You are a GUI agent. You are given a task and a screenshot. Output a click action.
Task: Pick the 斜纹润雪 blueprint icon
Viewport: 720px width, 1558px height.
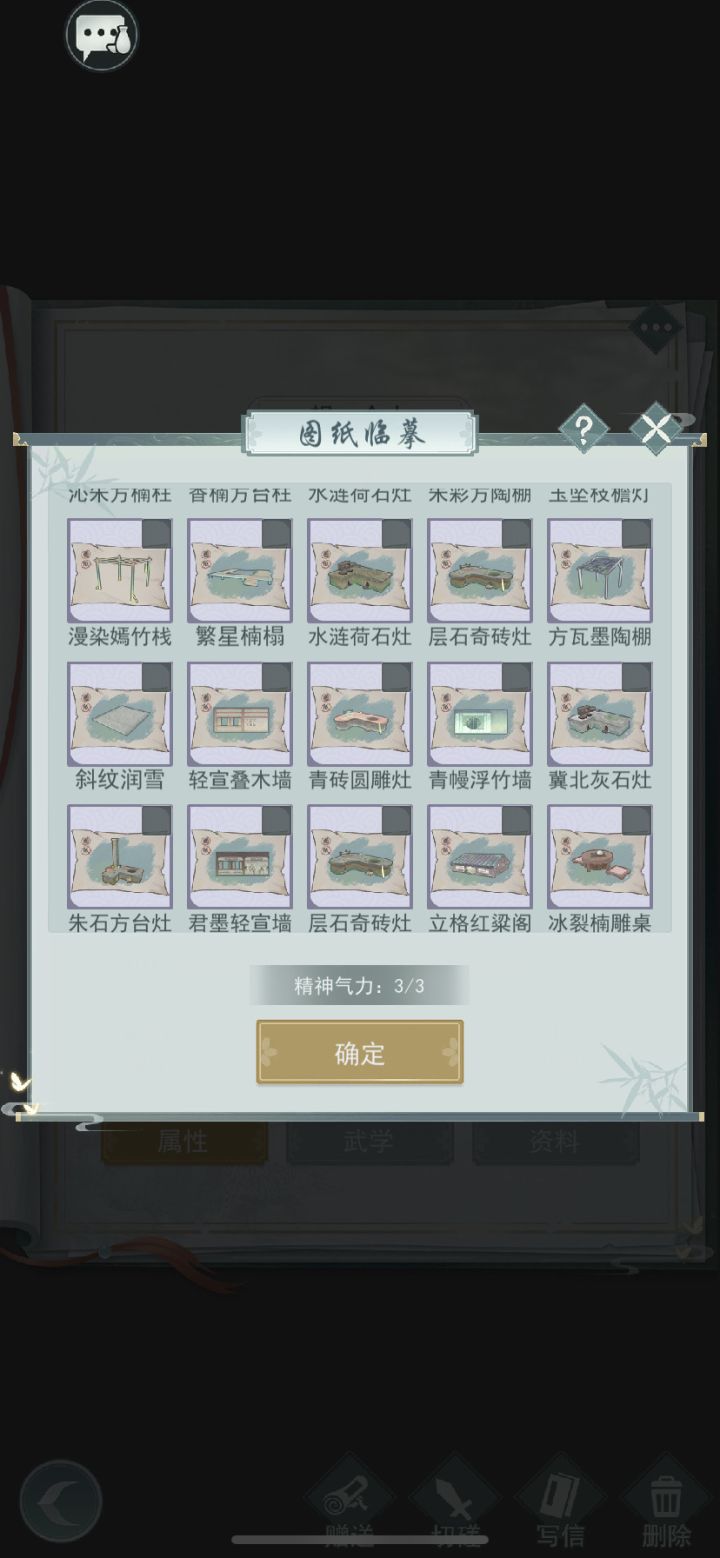pyautogui.click(x=119, y=714)
